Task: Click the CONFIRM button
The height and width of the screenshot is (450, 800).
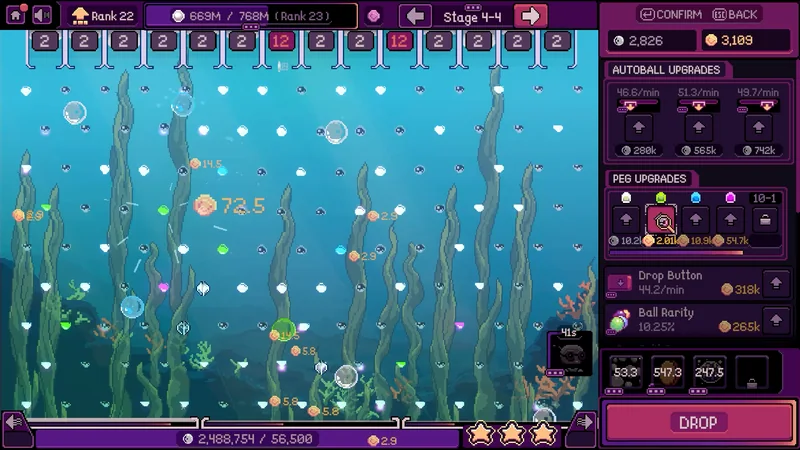Action: [x=671, y=14]
